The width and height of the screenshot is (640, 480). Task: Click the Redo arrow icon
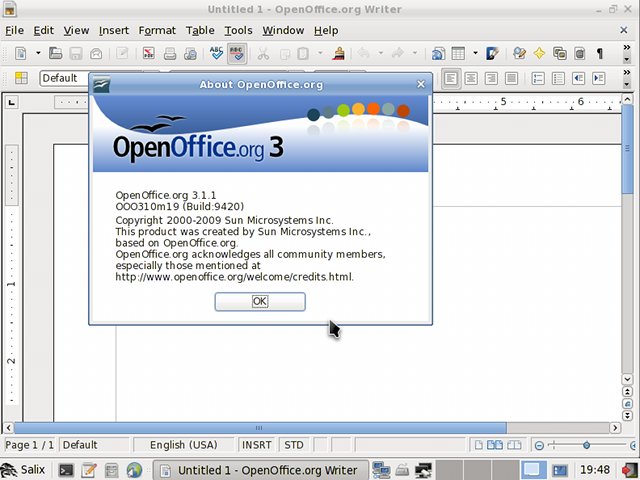[398, 53]
